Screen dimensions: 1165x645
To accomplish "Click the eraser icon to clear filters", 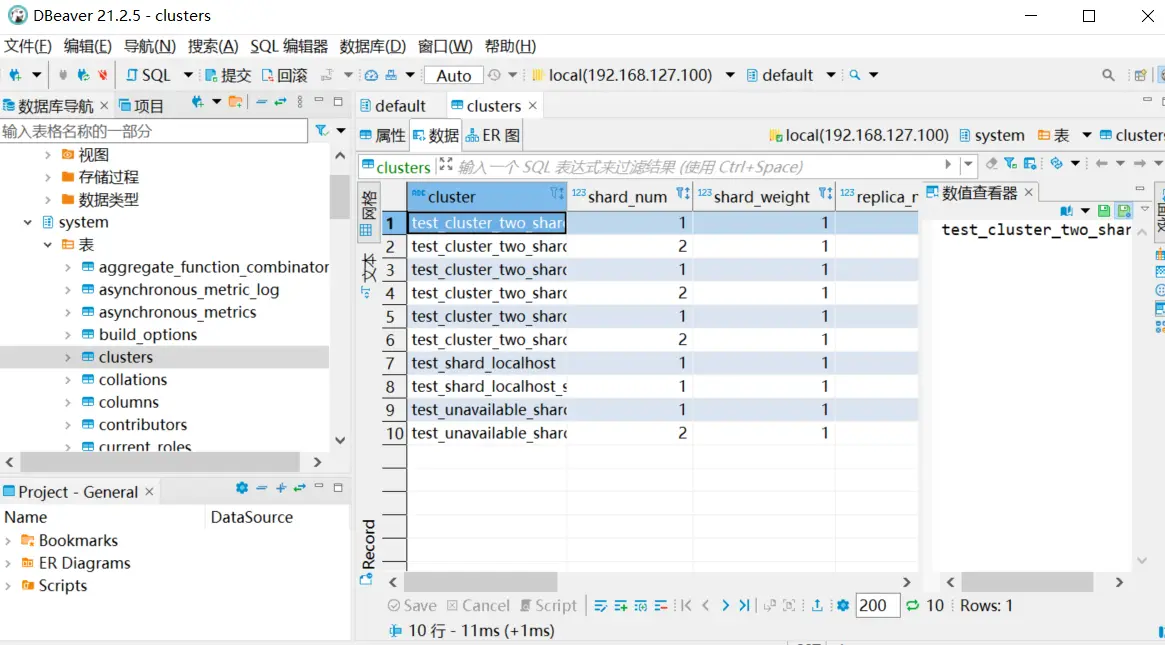I will pyautogui.click(x=991, y=163).
